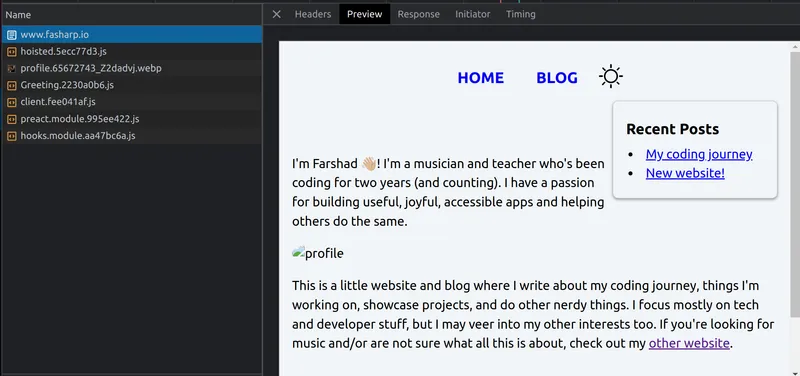Open the New website! post link
Viewport: 800px width, 376px height.
685,173
